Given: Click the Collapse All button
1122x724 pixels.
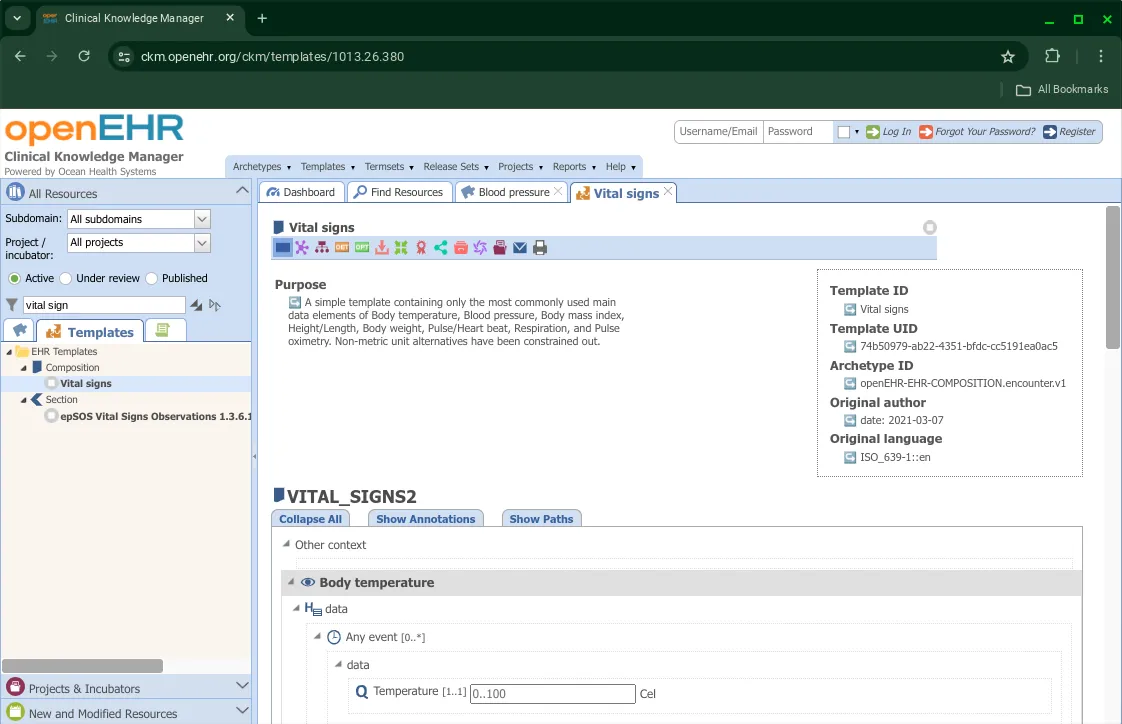Looking at the screenshot, I should click(310, 519).
